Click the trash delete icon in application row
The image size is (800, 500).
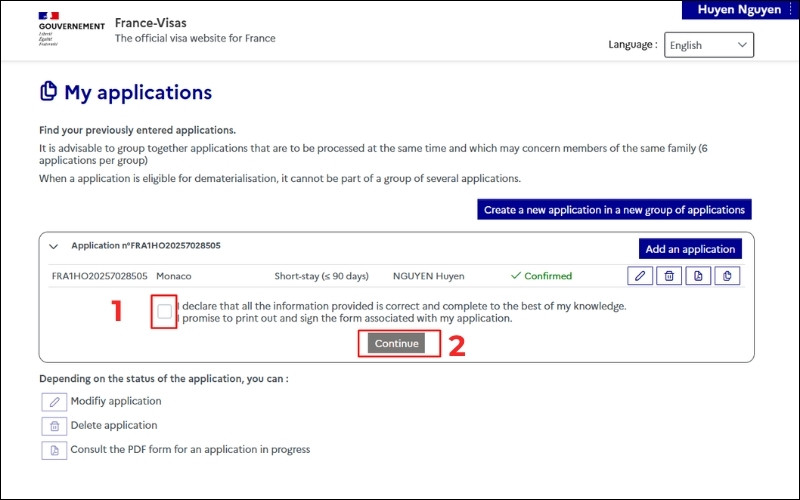pos(670,276)
